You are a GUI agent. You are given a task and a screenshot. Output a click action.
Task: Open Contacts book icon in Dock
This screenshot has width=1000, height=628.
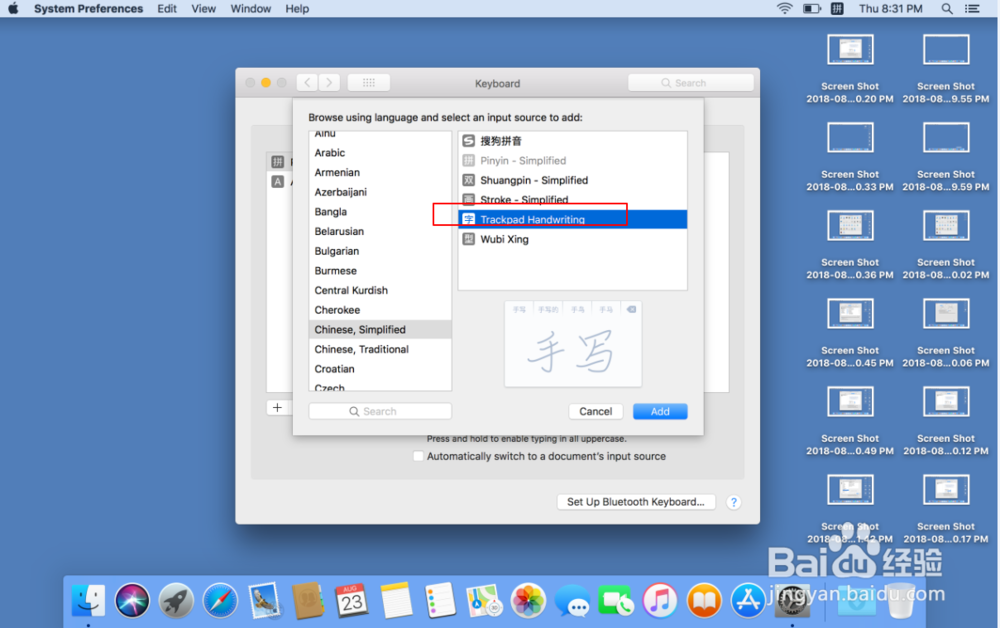pos(308,600)
